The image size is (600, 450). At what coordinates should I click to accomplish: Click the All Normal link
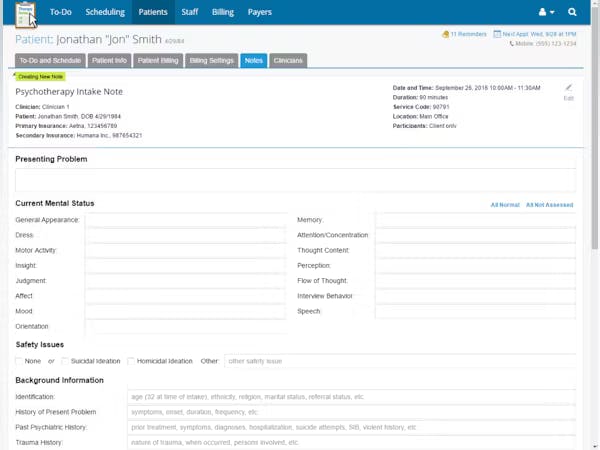(505, 205)
